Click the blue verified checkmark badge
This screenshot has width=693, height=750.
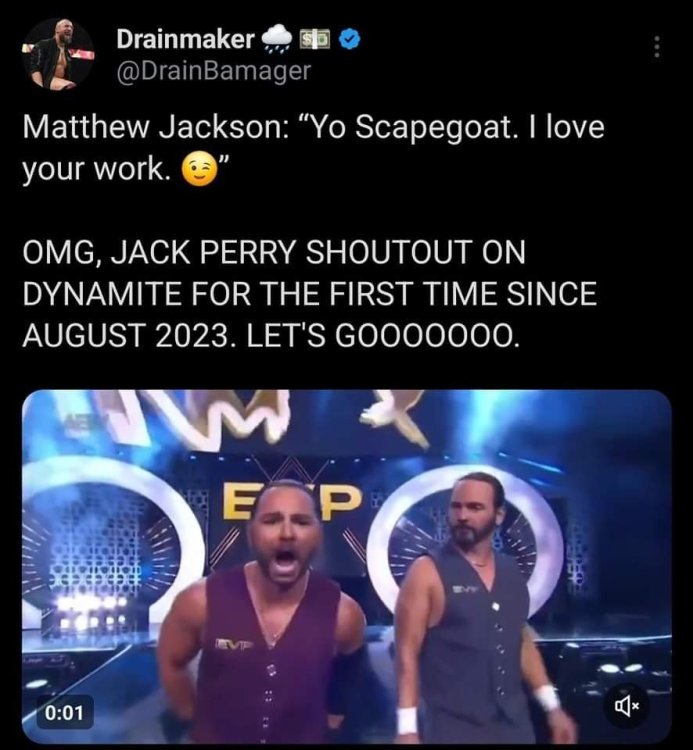point(350,40)
